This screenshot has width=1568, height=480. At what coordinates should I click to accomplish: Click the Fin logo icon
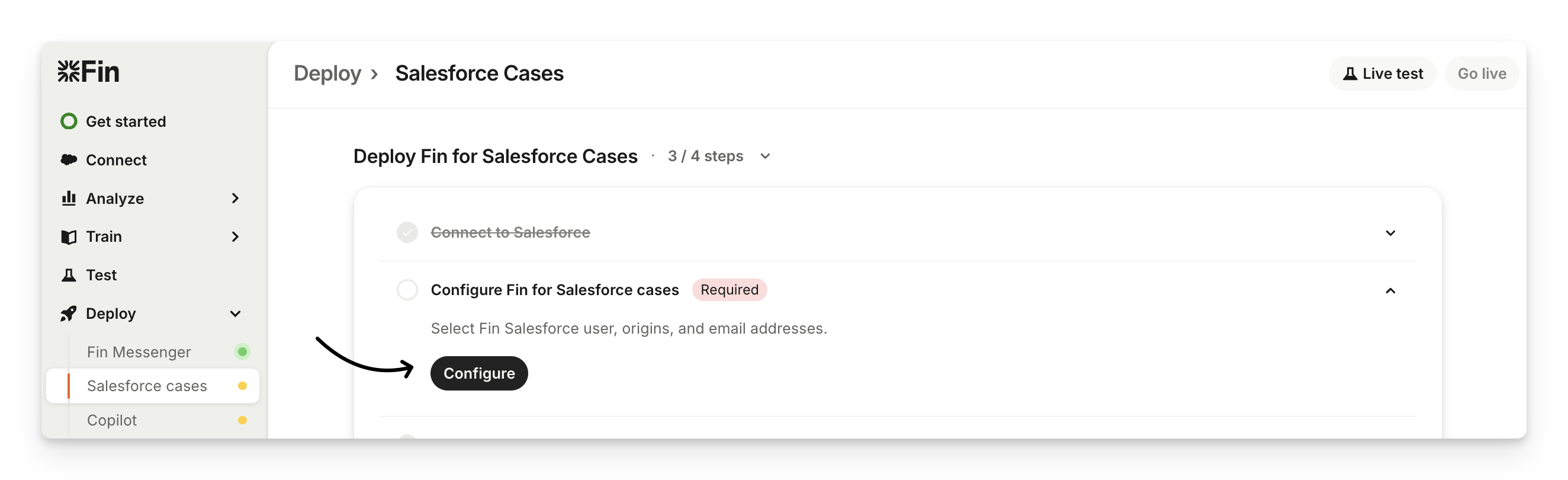[69, 71]
